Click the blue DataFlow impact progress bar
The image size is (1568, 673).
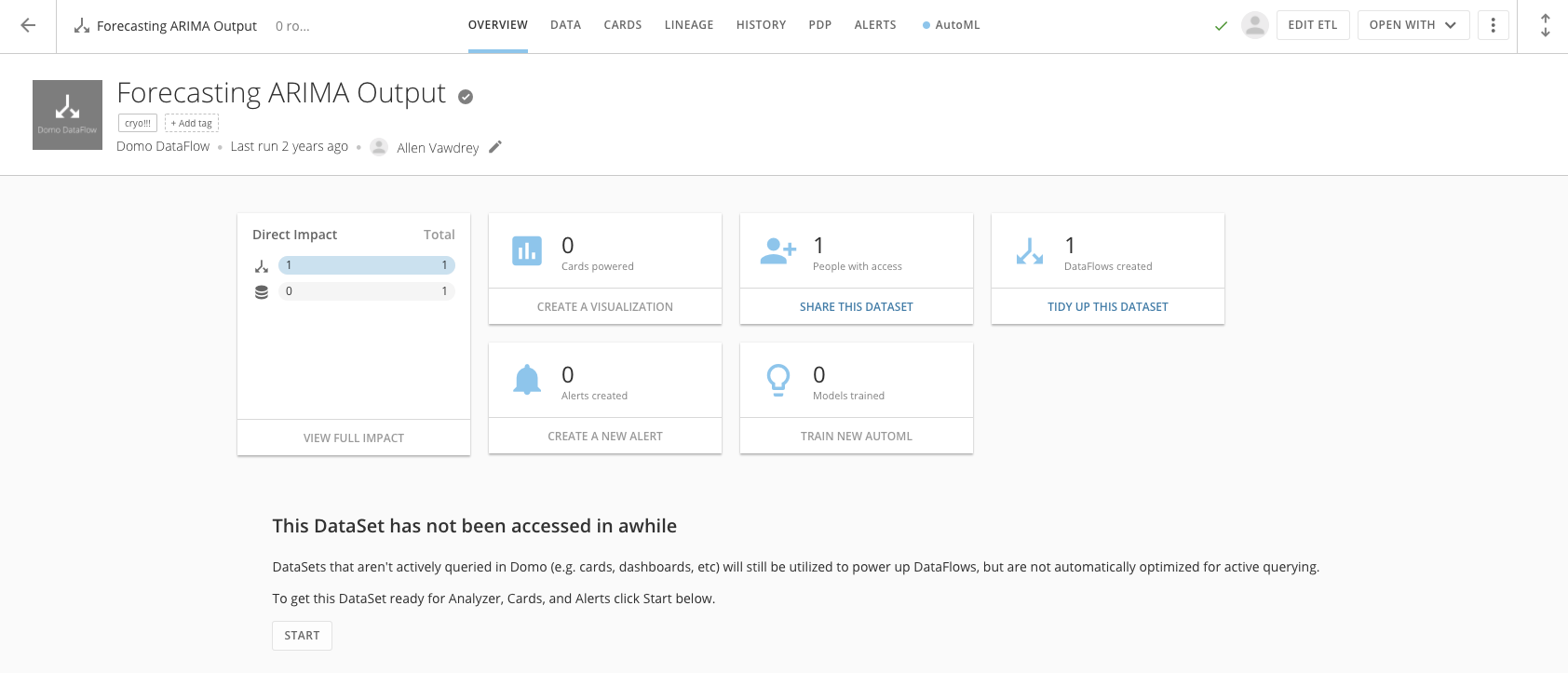367,265
